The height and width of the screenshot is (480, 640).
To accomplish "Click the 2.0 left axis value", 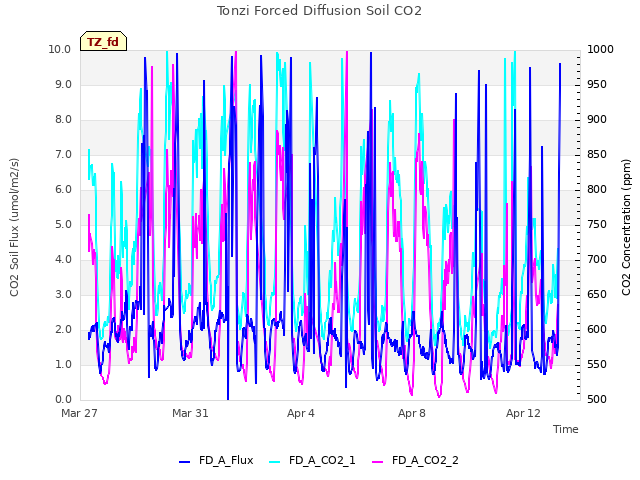I will point(63,329).
